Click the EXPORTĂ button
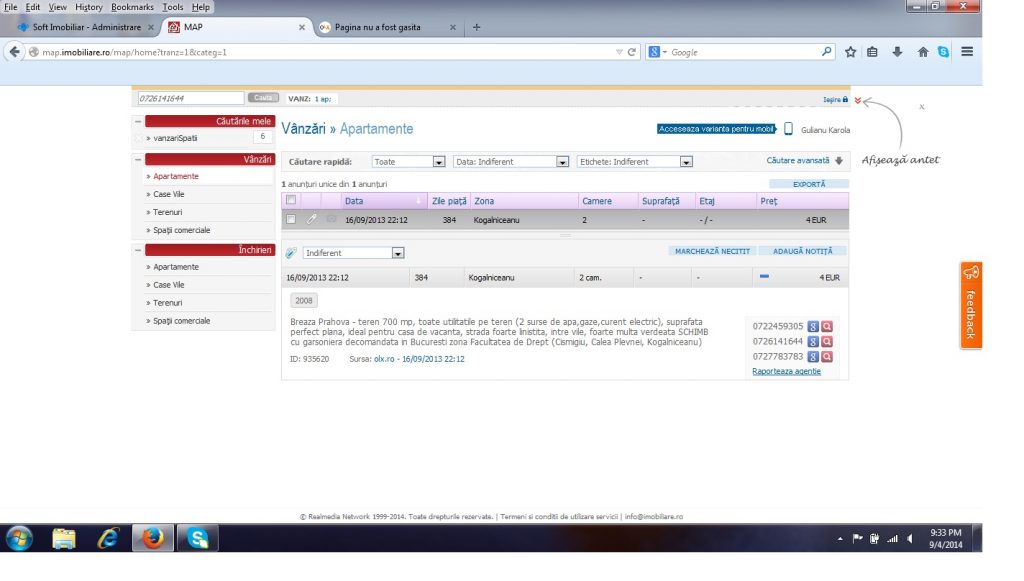The width and height of the screenshot is (1024, 581). (808, 184)
